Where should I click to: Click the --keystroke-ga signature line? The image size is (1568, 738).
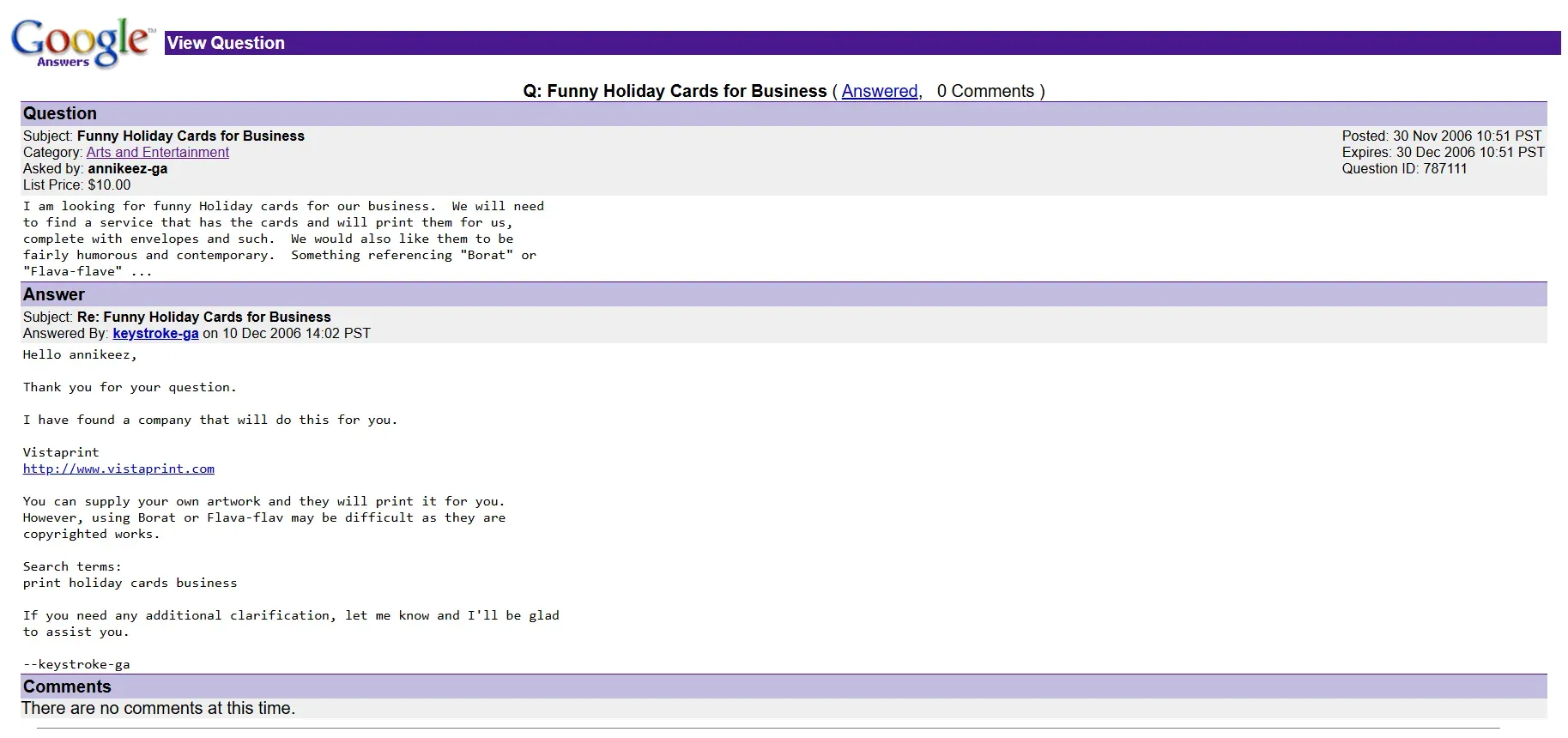coord(76,664)
